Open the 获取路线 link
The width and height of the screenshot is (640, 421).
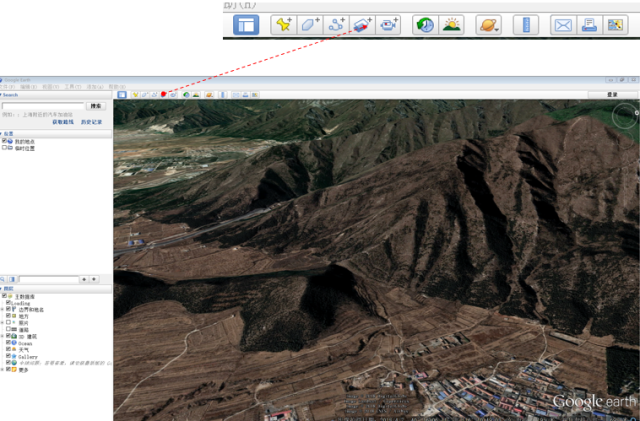pos(63,122)
